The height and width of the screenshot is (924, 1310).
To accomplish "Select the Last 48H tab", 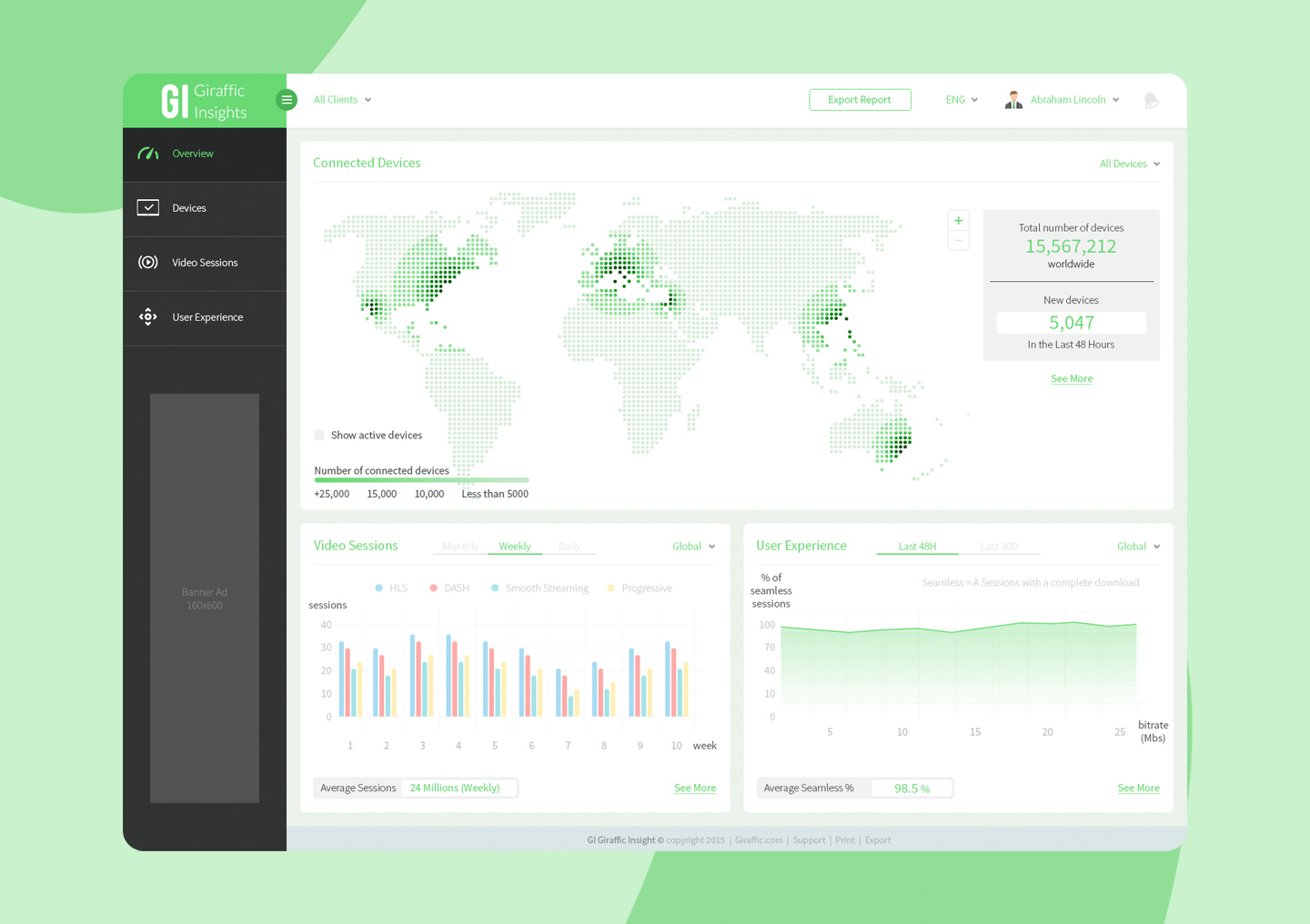I will pyautogui.click(x=917, y=547).
